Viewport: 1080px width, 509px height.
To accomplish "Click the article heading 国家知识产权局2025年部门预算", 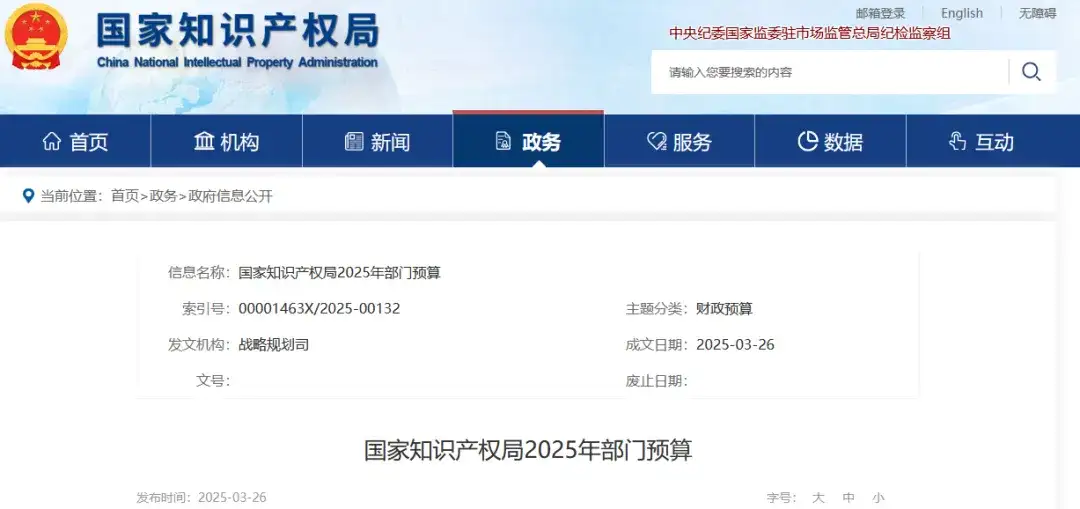I will click(528, 450).
